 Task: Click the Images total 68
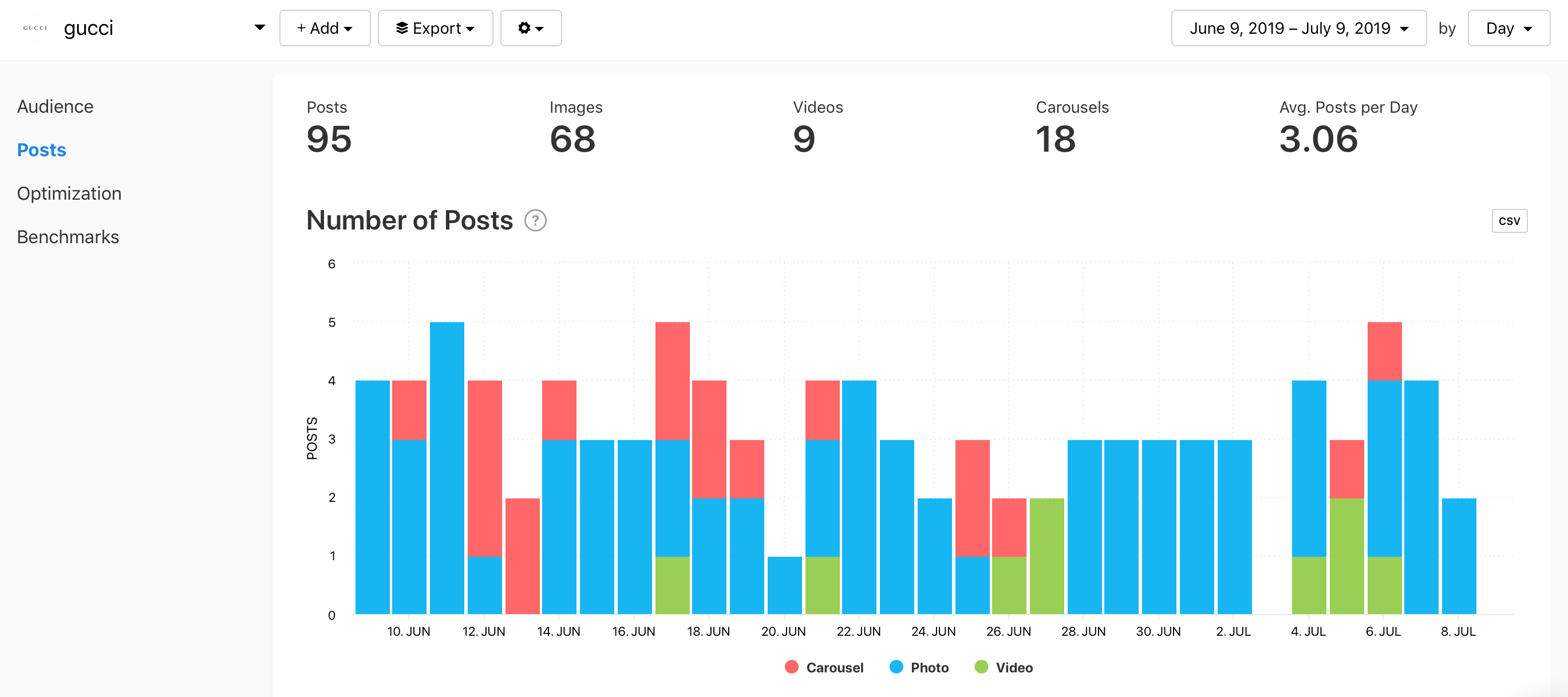point(572,138)
